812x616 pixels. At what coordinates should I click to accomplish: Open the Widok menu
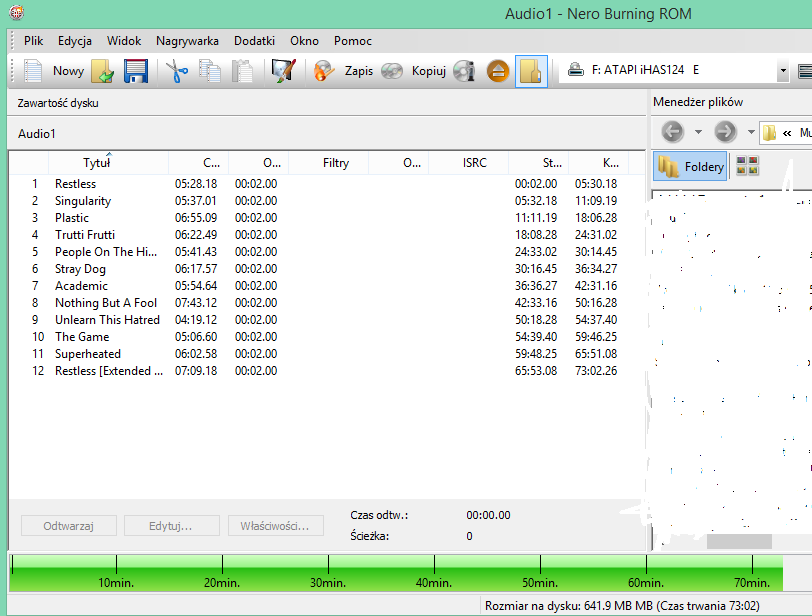pos(124,41)
